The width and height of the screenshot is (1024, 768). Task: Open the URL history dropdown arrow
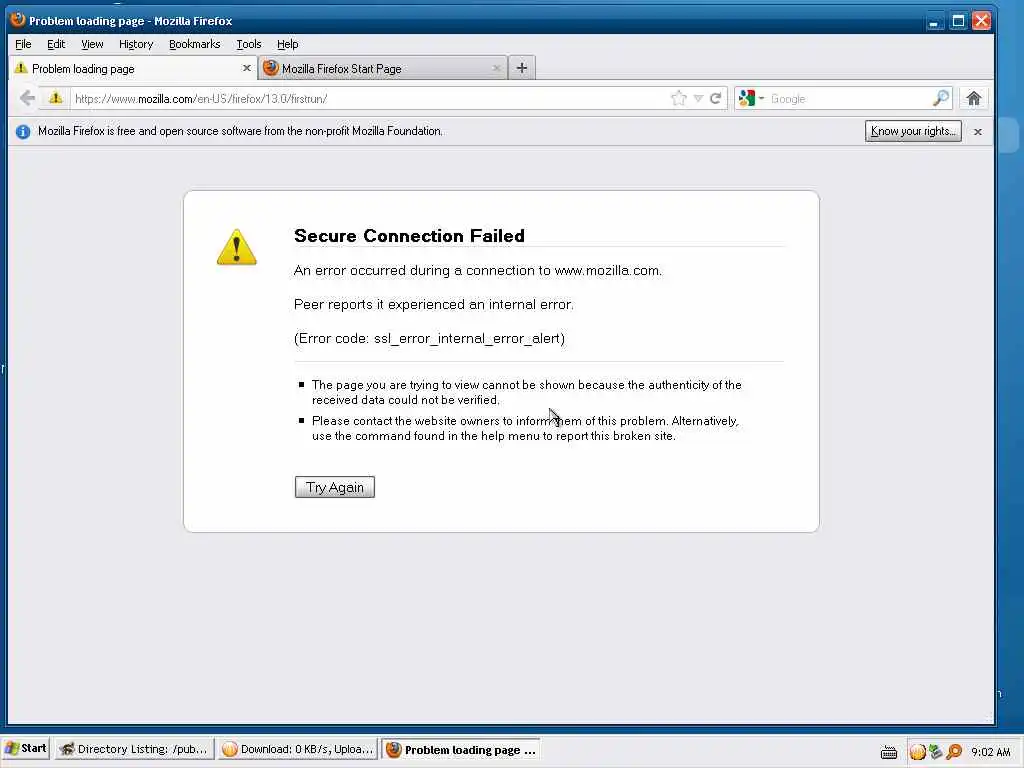coord(698,99)
